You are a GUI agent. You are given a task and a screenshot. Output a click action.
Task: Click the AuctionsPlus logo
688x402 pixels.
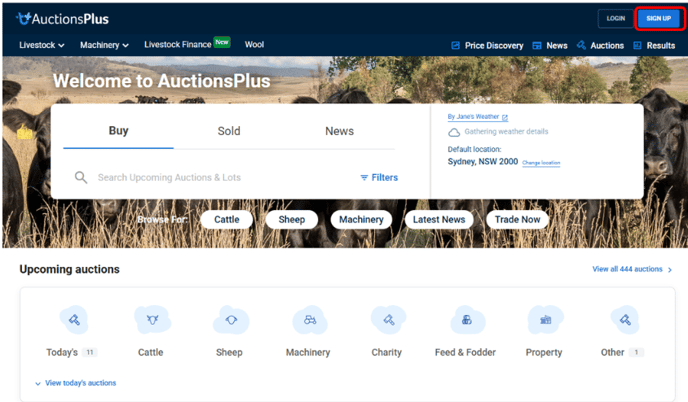click(x=62, y=19)
